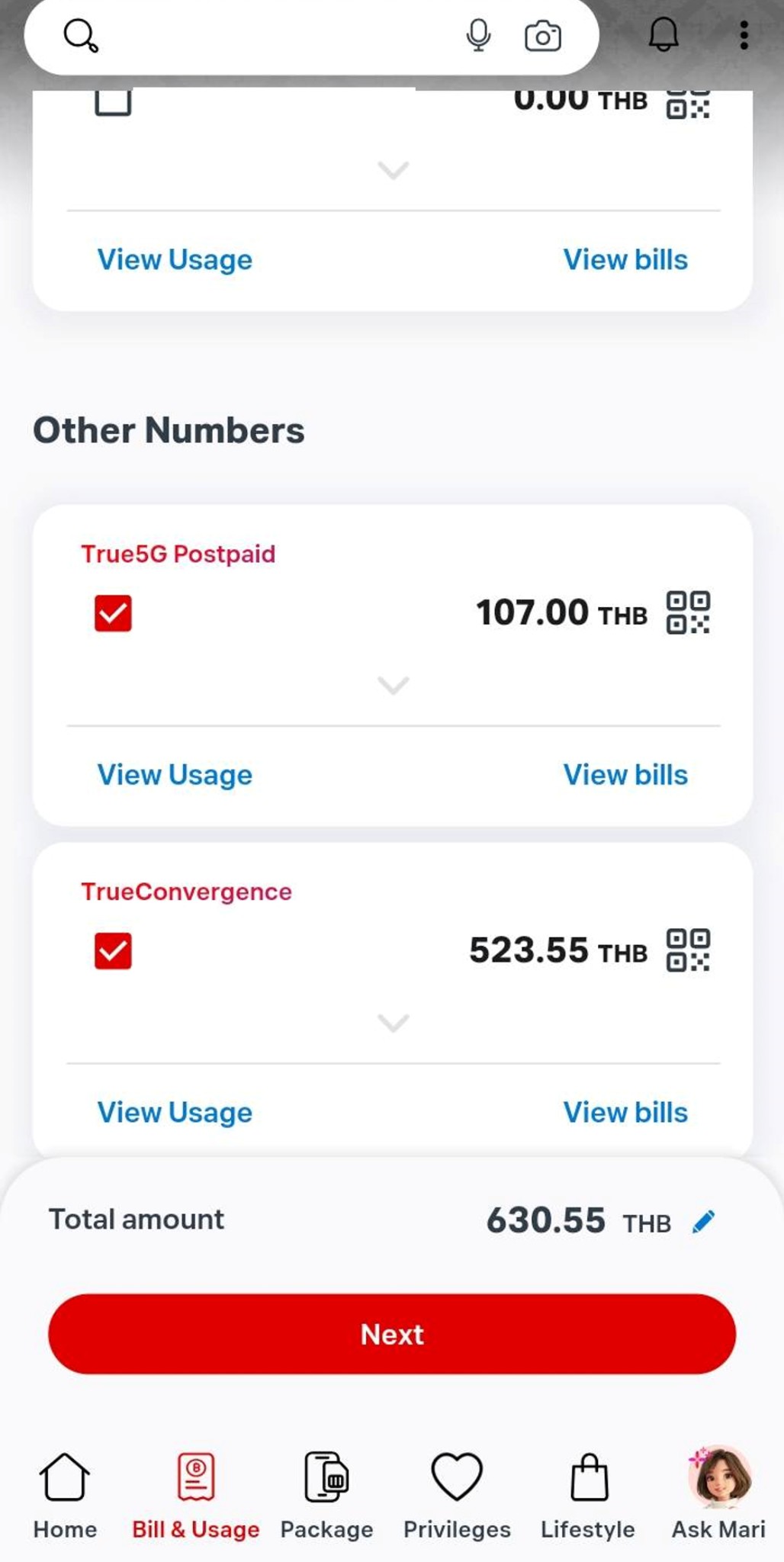Uncheck the TrueConvergence checkbox
Screen dimensions: 784x1562
point(113,951)
